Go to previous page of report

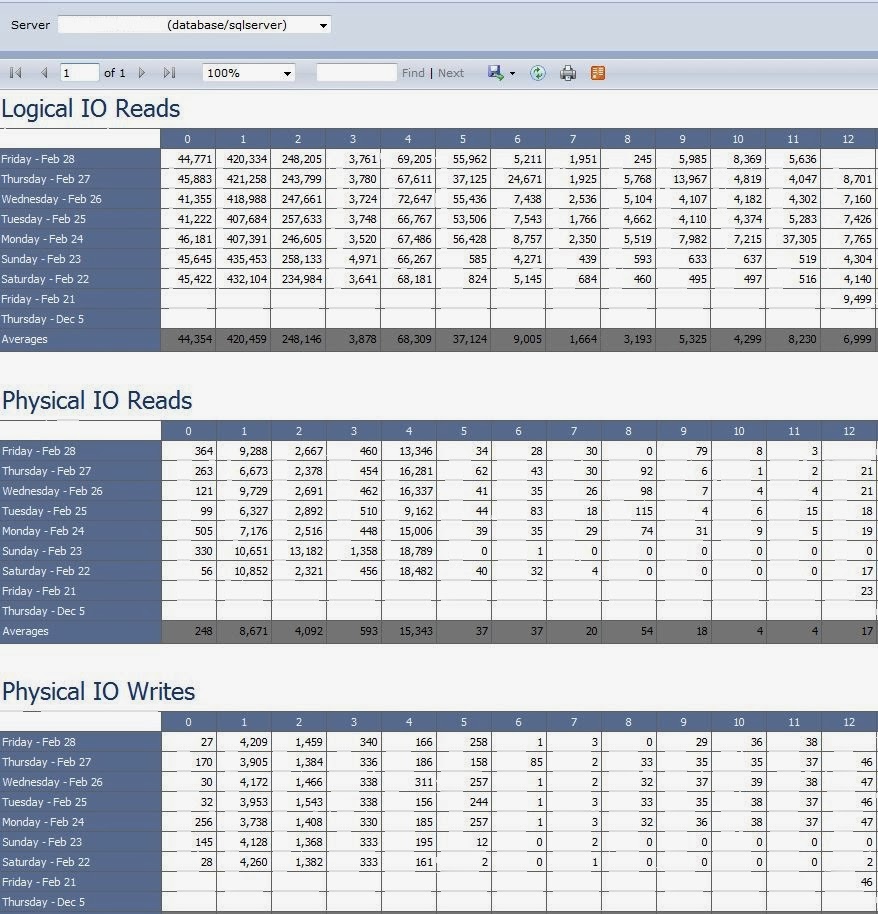click(44, 73)
